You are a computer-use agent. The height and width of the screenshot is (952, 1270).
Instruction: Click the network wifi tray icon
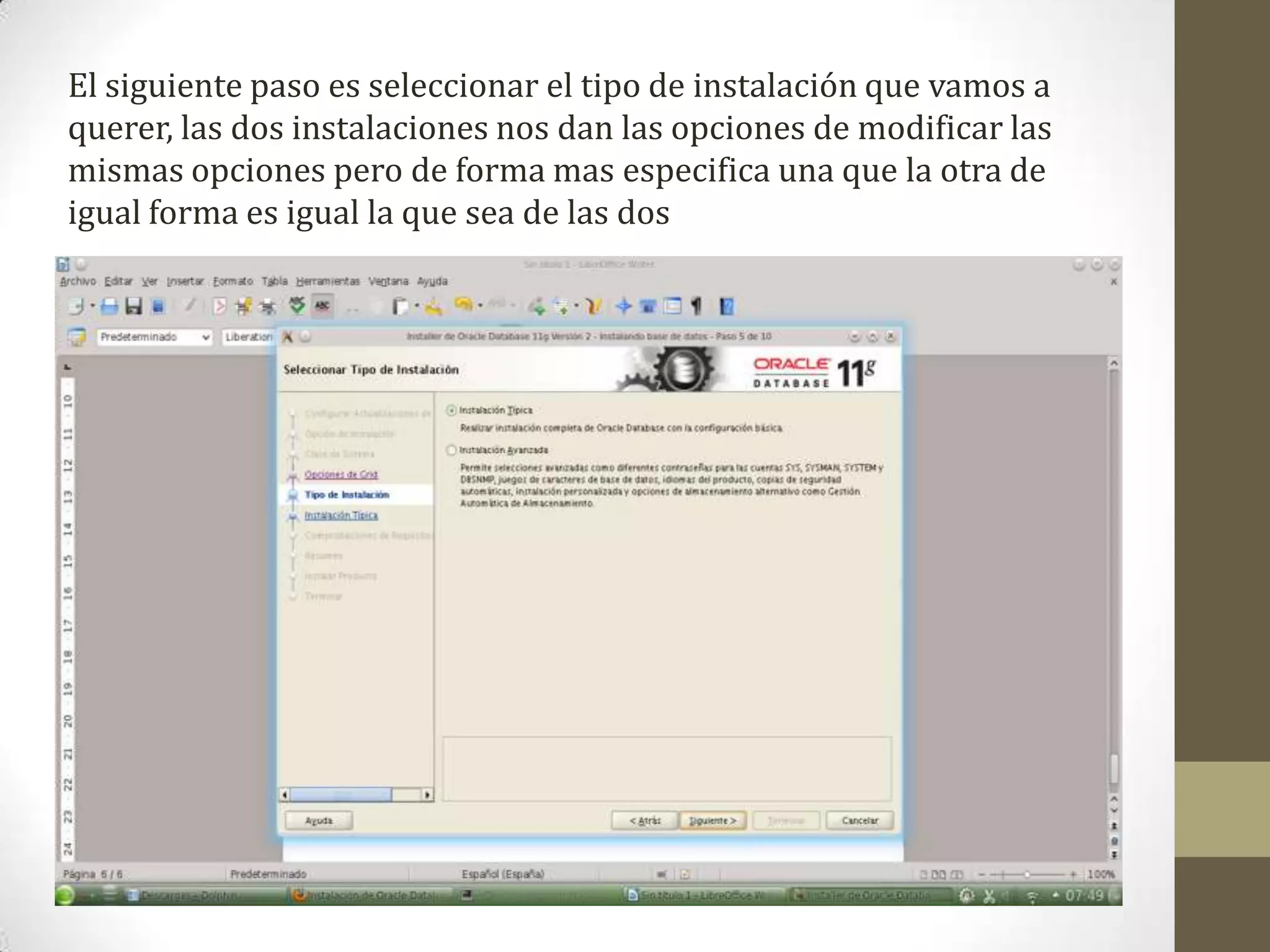(x=1032, y=896)
